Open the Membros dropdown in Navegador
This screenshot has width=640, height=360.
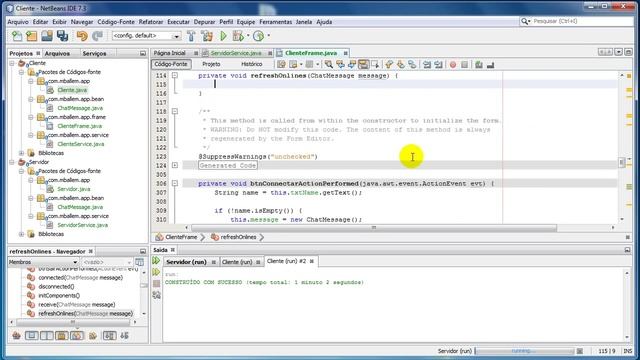[43, 262]
